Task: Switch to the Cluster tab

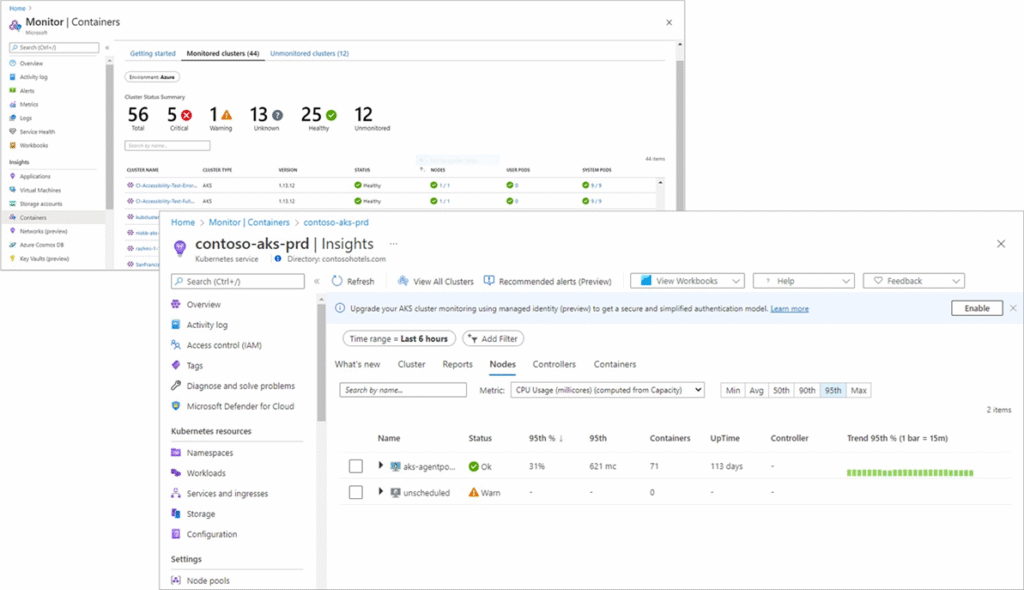Action: pos(411,364)
